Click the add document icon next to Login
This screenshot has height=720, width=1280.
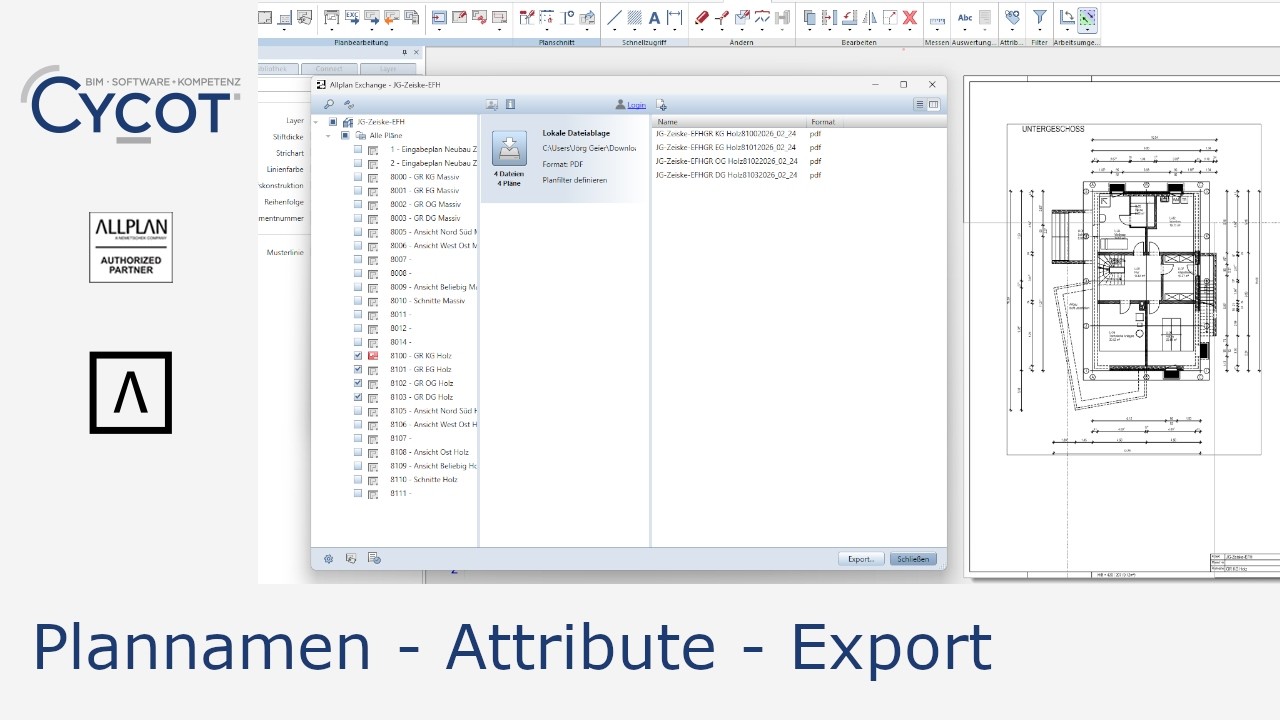click(661, 104)
